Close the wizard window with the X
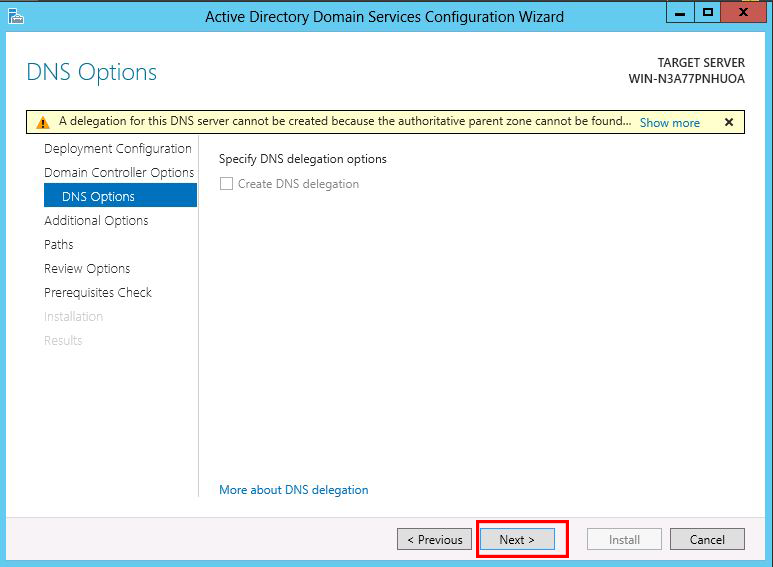 (x=743, y=12)
